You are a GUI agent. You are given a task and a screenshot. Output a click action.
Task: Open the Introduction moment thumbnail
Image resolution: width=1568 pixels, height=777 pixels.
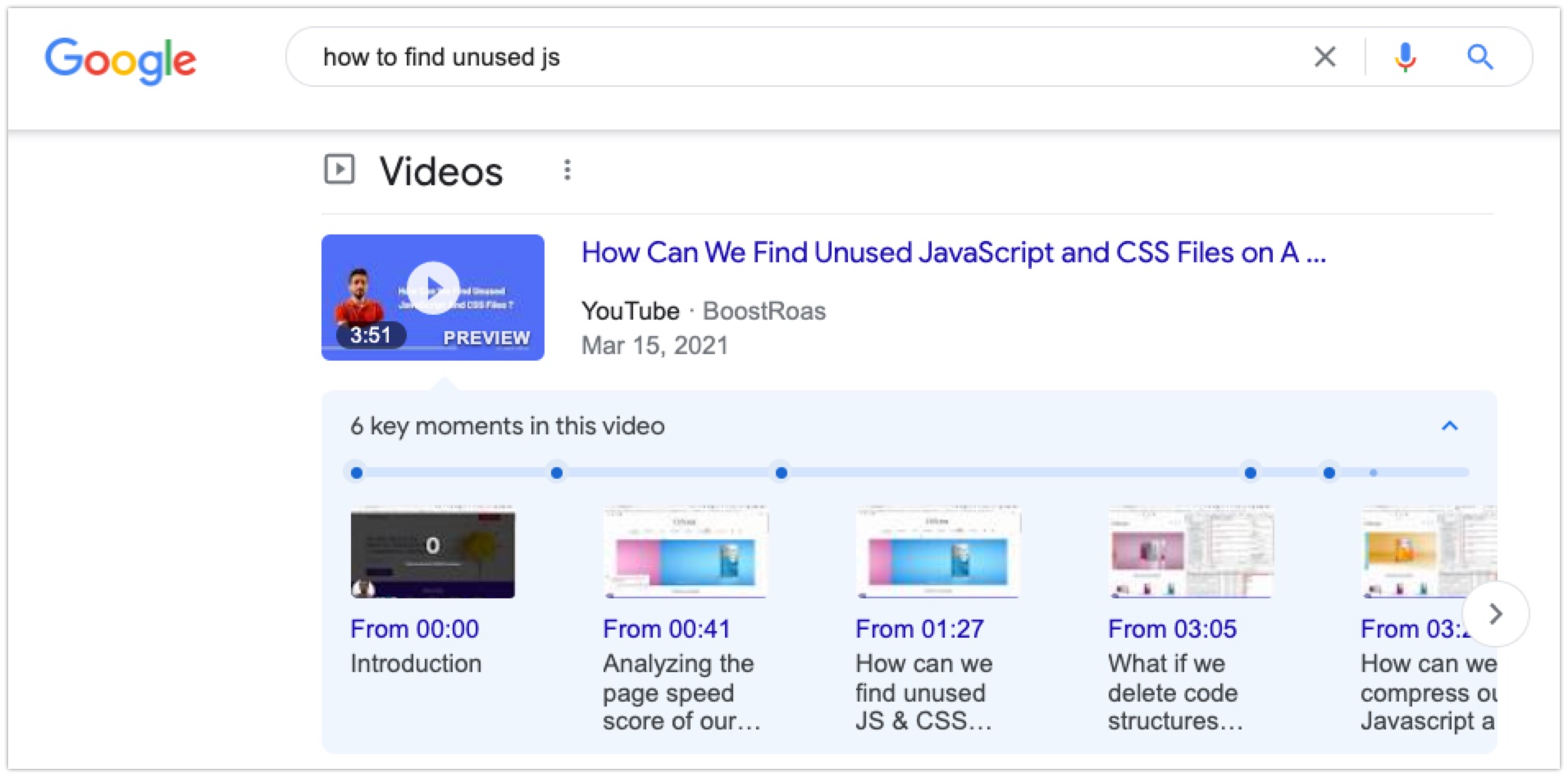pyautogui.click(x=433, y=553)
